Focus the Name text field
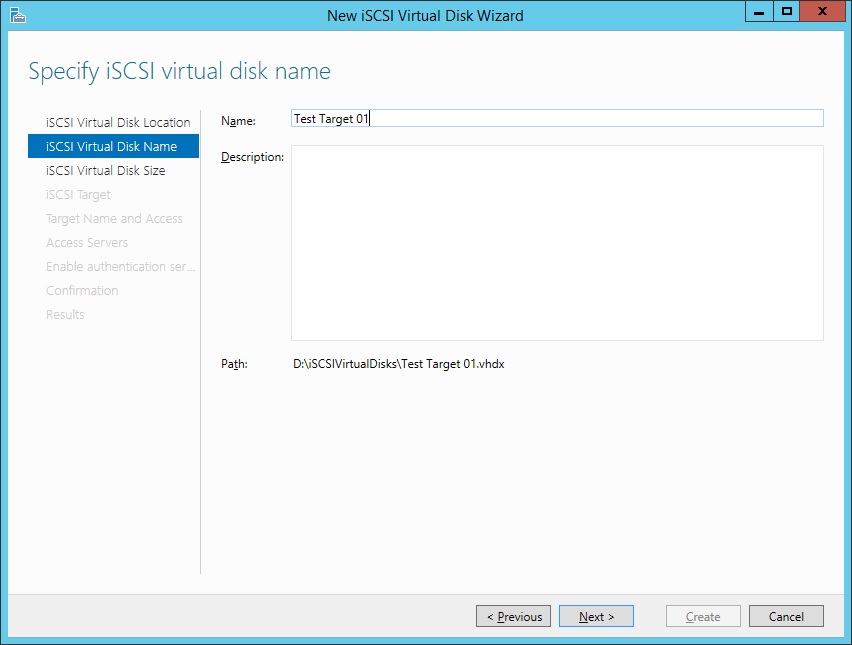The height and width of the screenshot is (645, 852). (x=557, y=118)
